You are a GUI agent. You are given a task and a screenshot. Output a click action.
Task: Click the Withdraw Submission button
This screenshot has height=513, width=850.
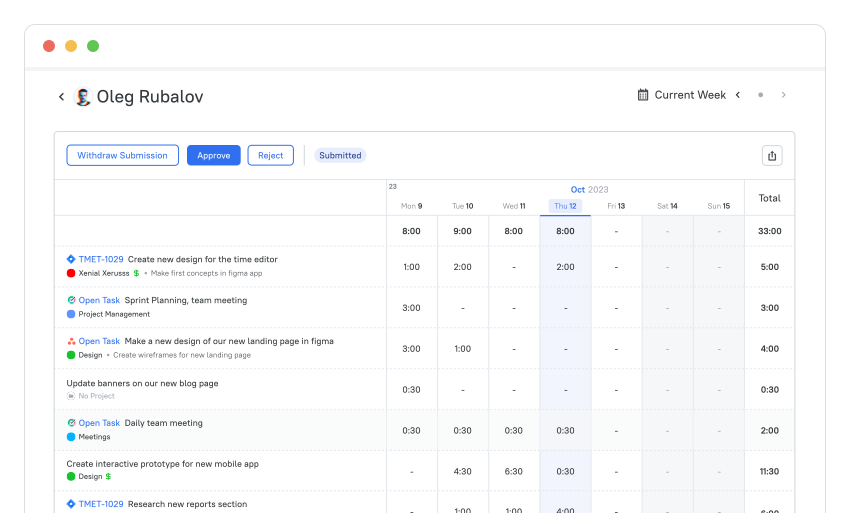123,155
